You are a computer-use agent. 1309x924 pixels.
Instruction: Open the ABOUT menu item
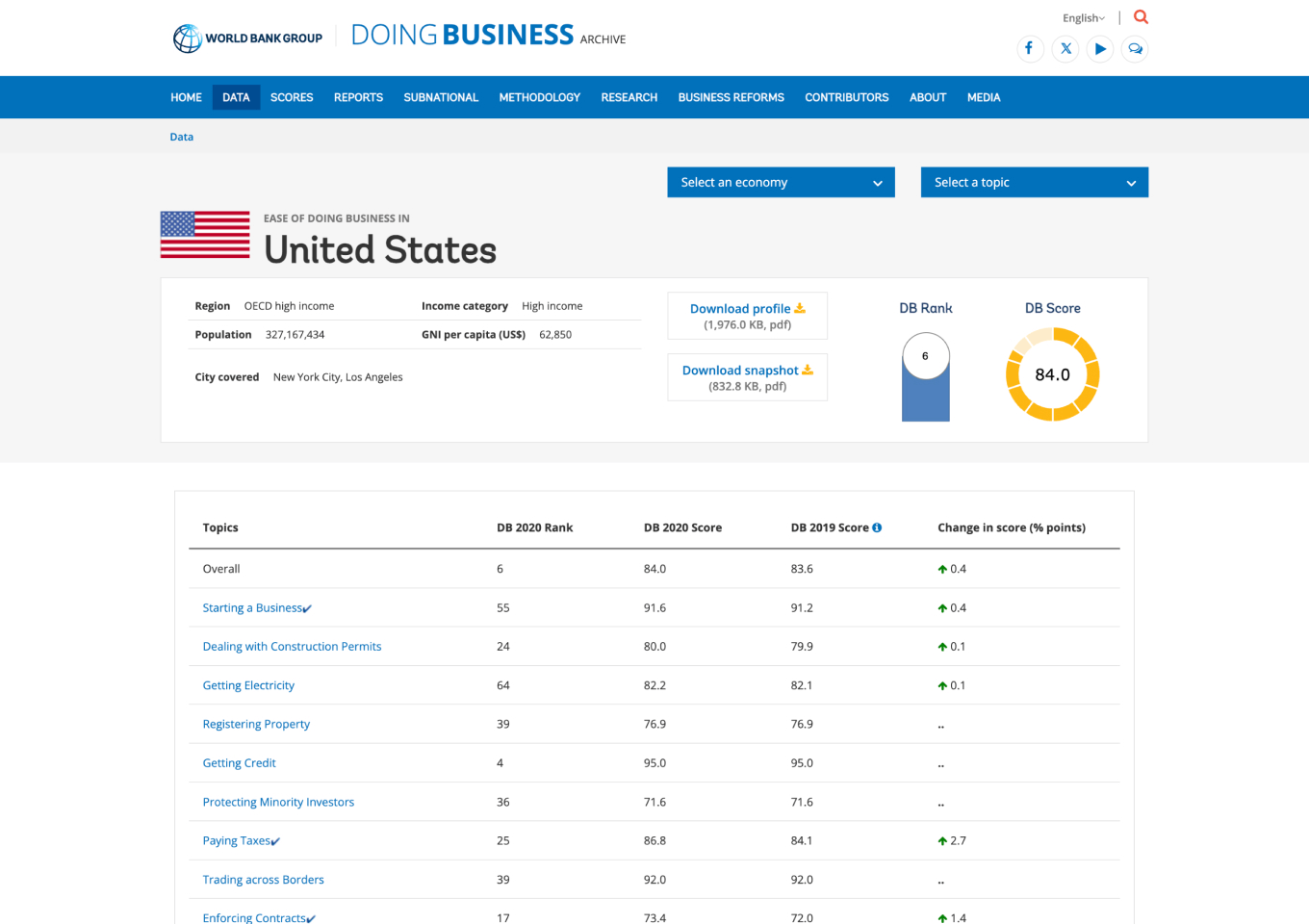click(x=928, y=97)
